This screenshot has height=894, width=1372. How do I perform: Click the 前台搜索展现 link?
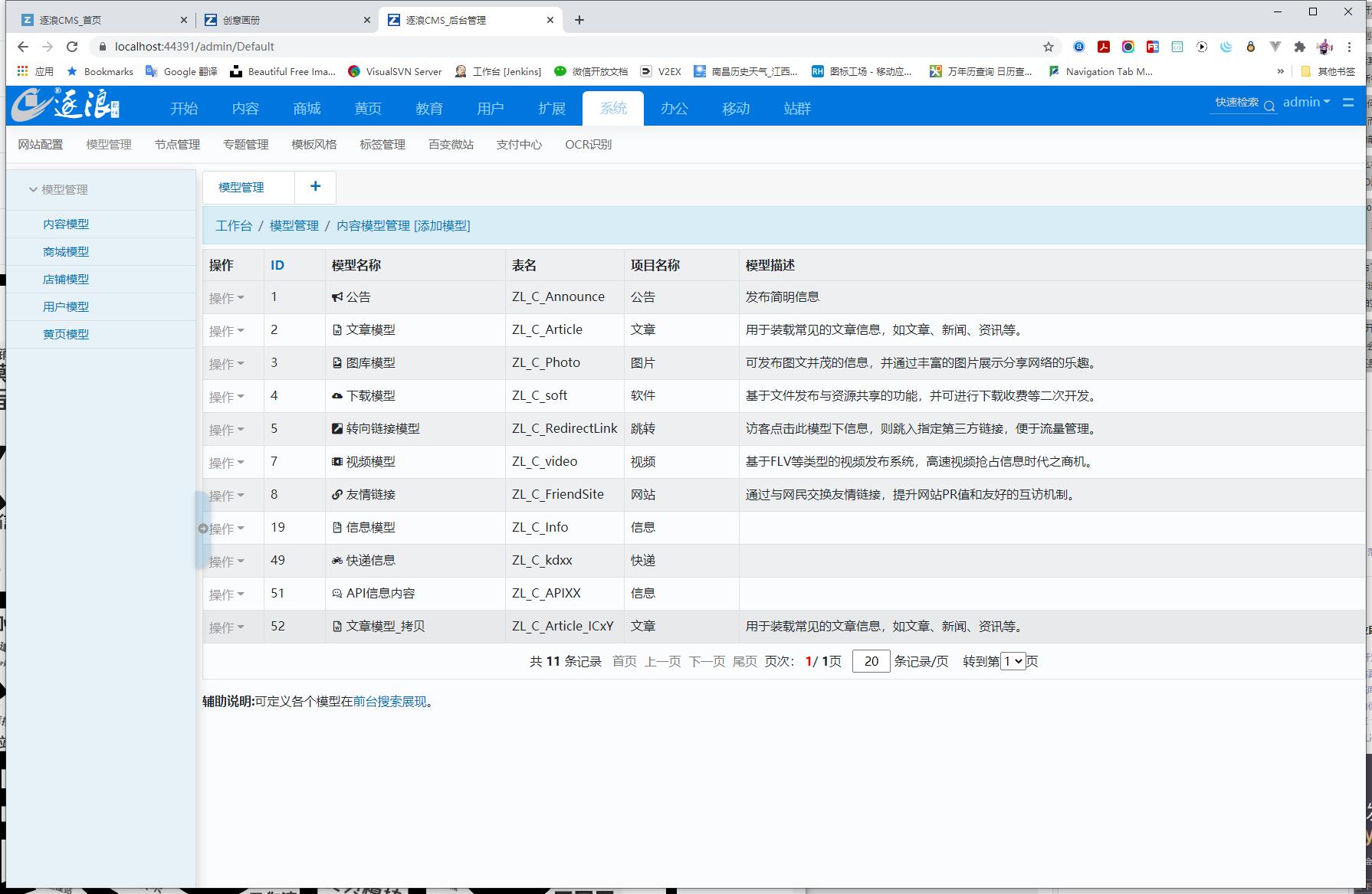point(389,701)
